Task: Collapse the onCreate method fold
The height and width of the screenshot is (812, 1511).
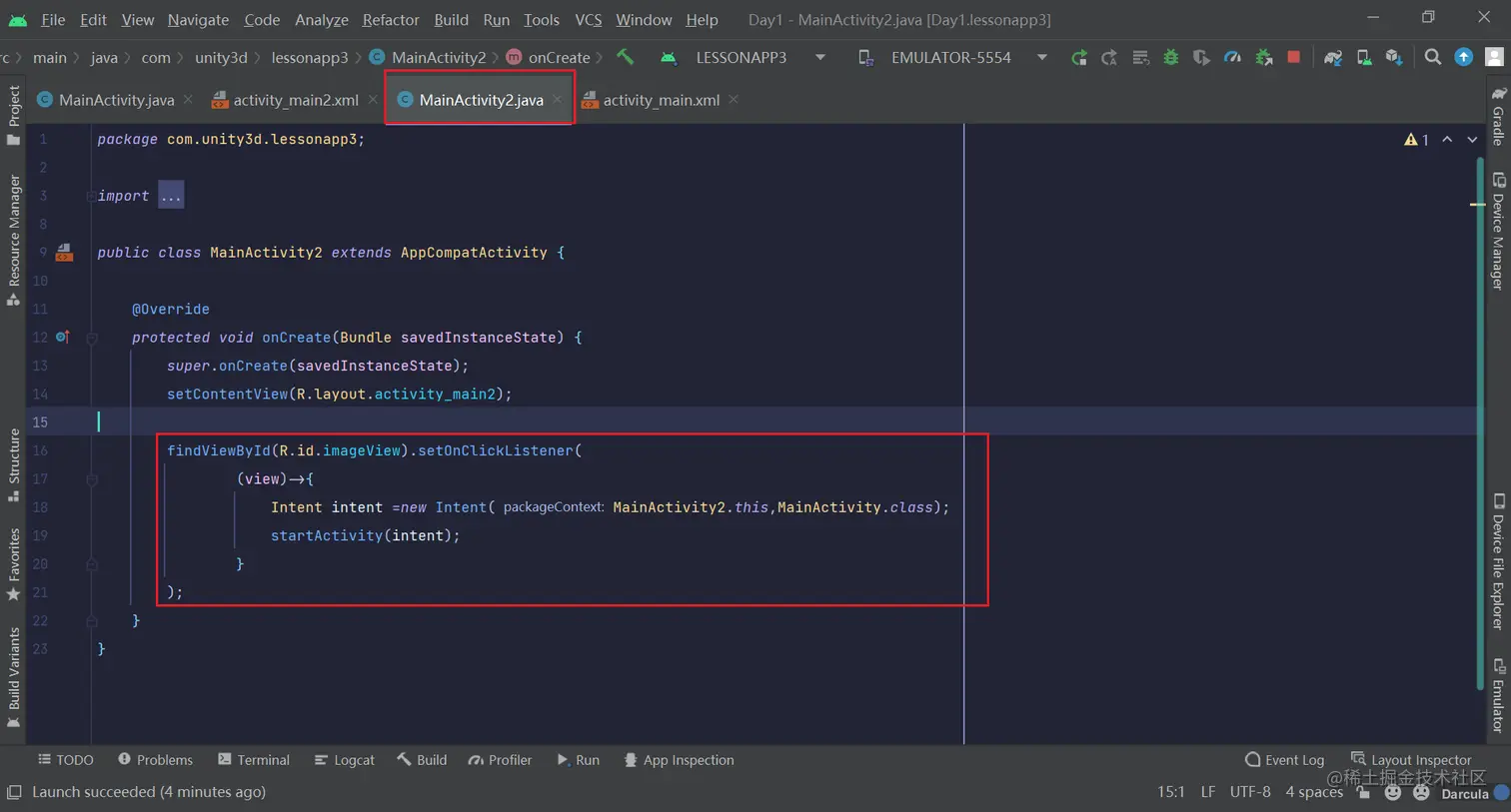Action: [x=91, y=338]
